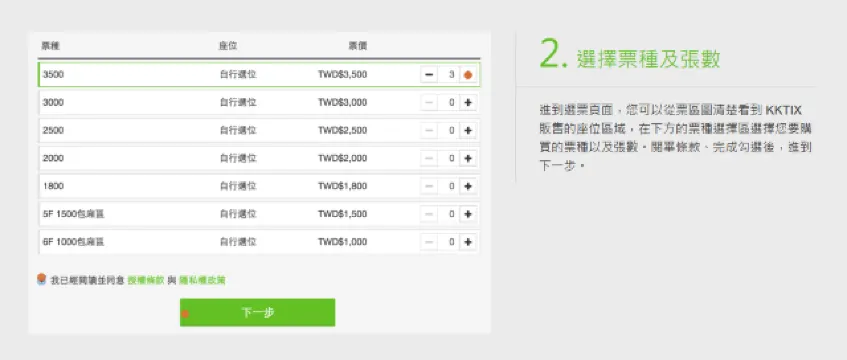Screen dimensions: 847x360
Task: Select the 5F 1500包廂區 ticket name
Action: (x=73, y=214)
